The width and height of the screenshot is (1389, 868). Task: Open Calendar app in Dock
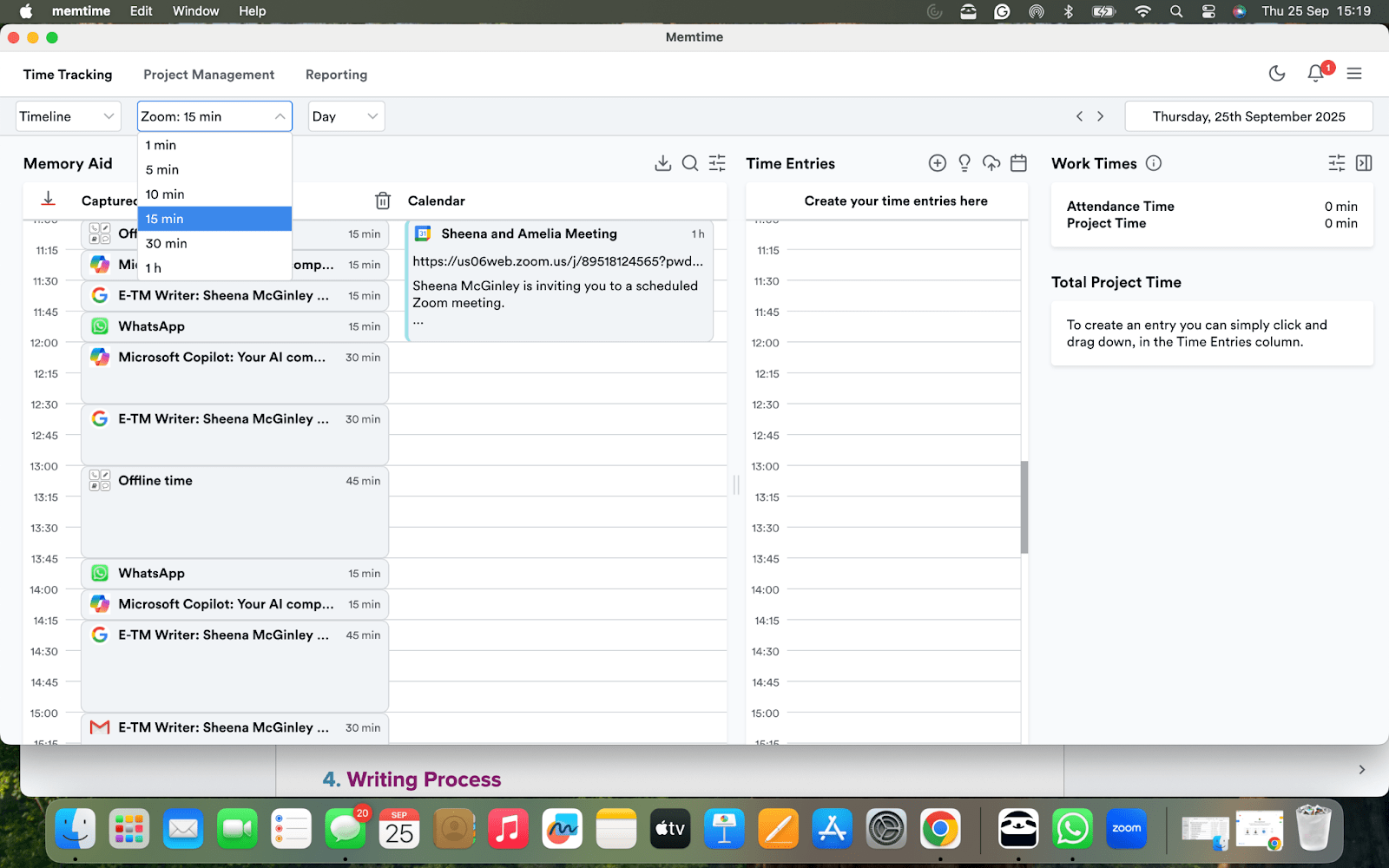point(399,830)
